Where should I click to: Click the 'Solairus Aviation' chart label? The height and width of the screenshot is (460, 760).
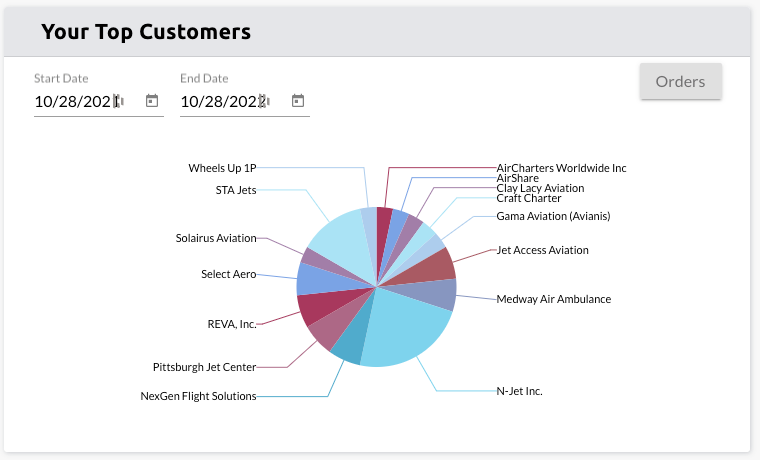click(216, 238)
